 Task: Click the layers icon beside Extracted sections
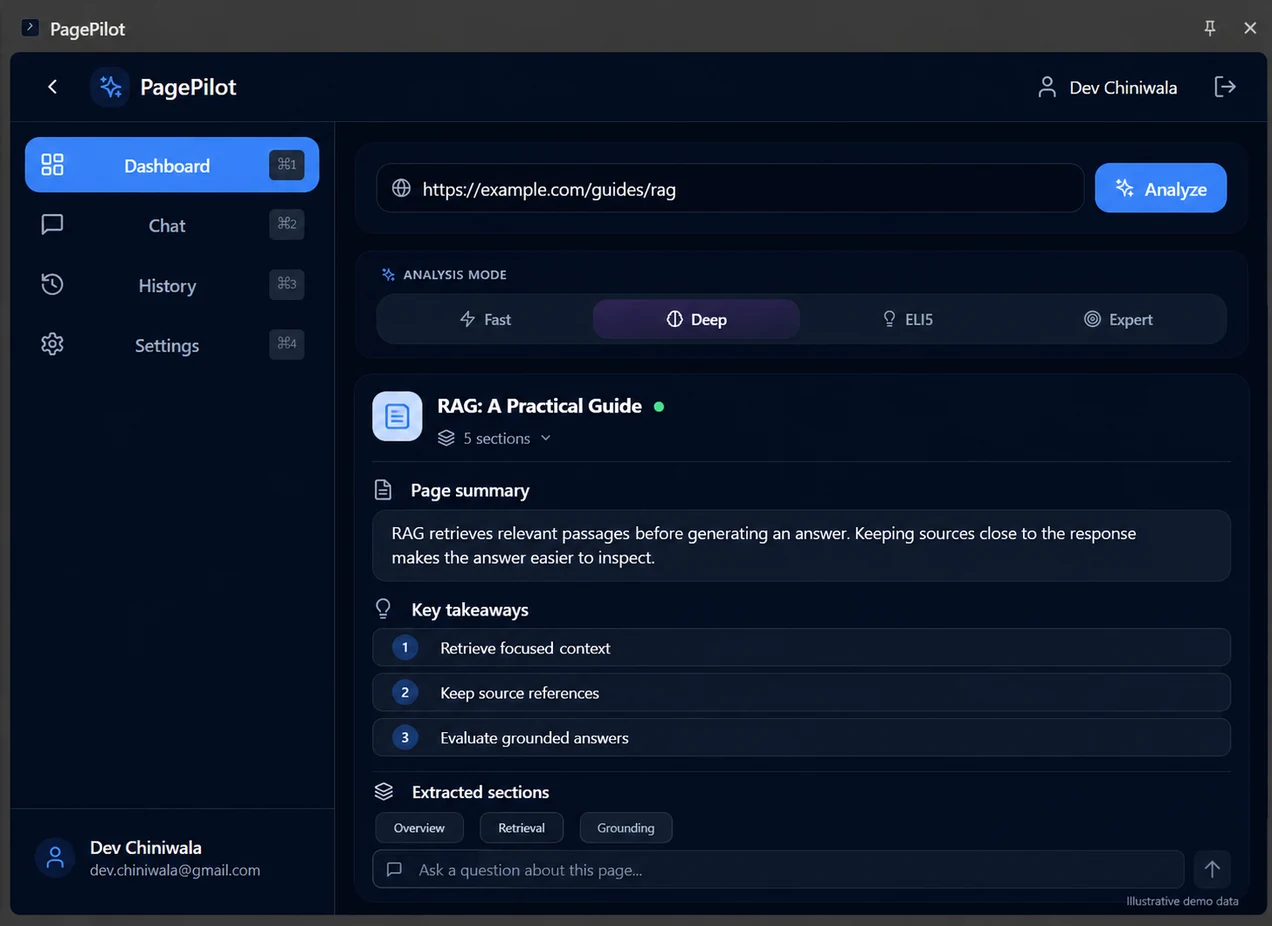click(383, 791)
